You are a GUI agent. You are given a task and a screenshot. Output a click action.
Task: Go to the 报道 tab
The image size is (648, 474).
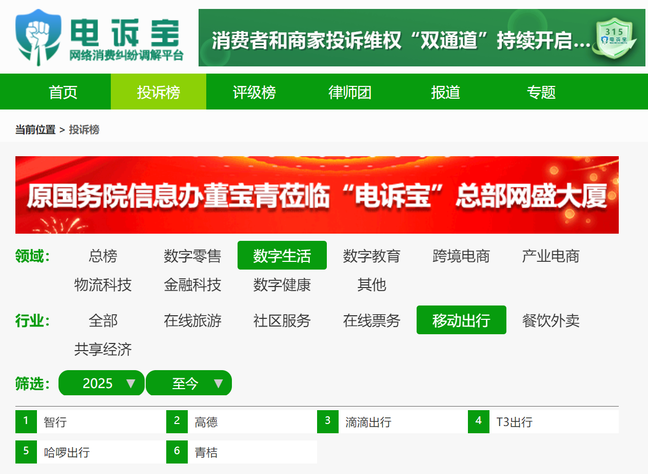(445, 92)
